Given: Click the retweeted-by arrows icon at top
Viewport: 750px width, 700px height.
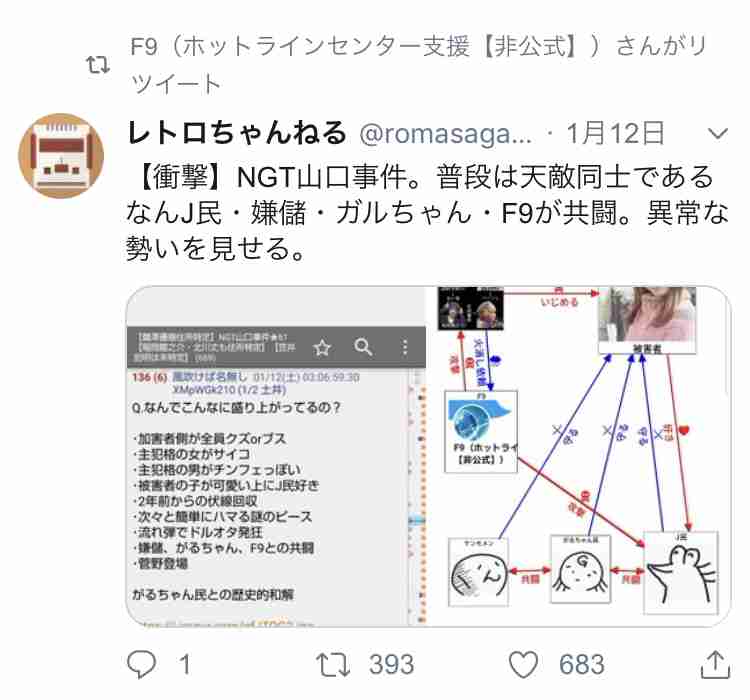Looking at the screenshot, I should (x=98, y=65).
